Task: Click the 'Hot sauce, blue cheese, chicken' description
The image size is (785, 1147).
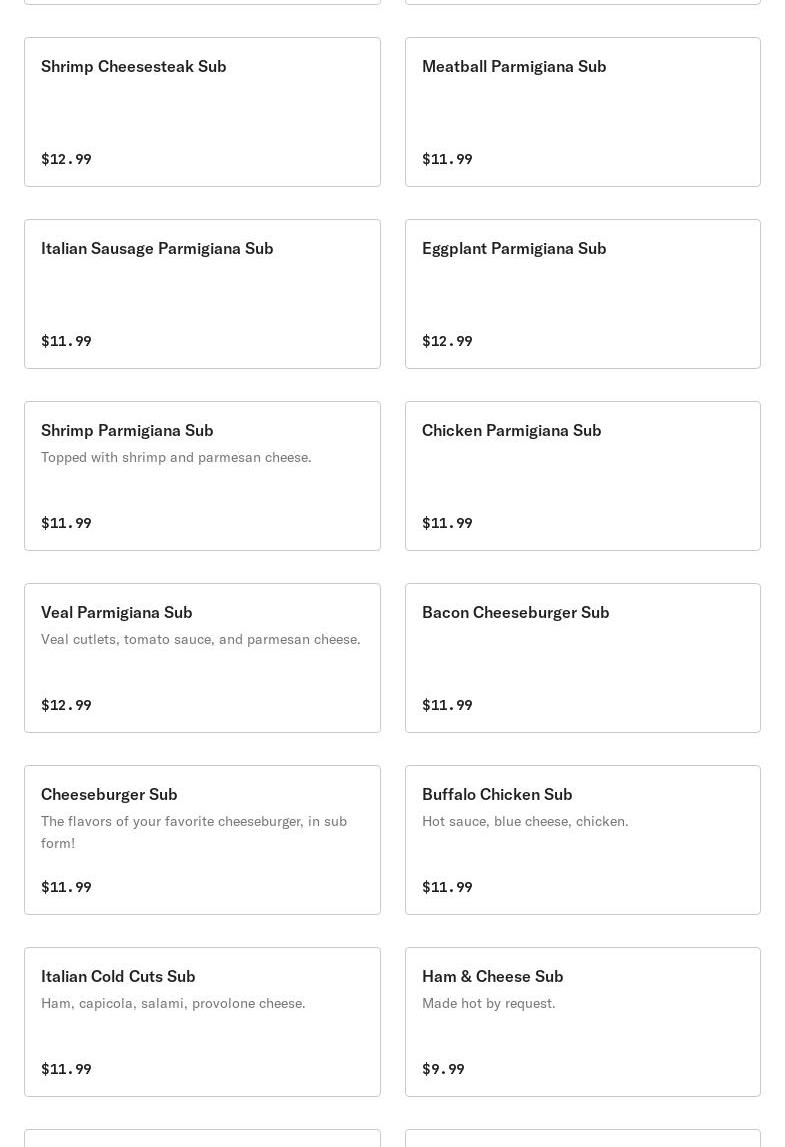Action: click(525, 821)
